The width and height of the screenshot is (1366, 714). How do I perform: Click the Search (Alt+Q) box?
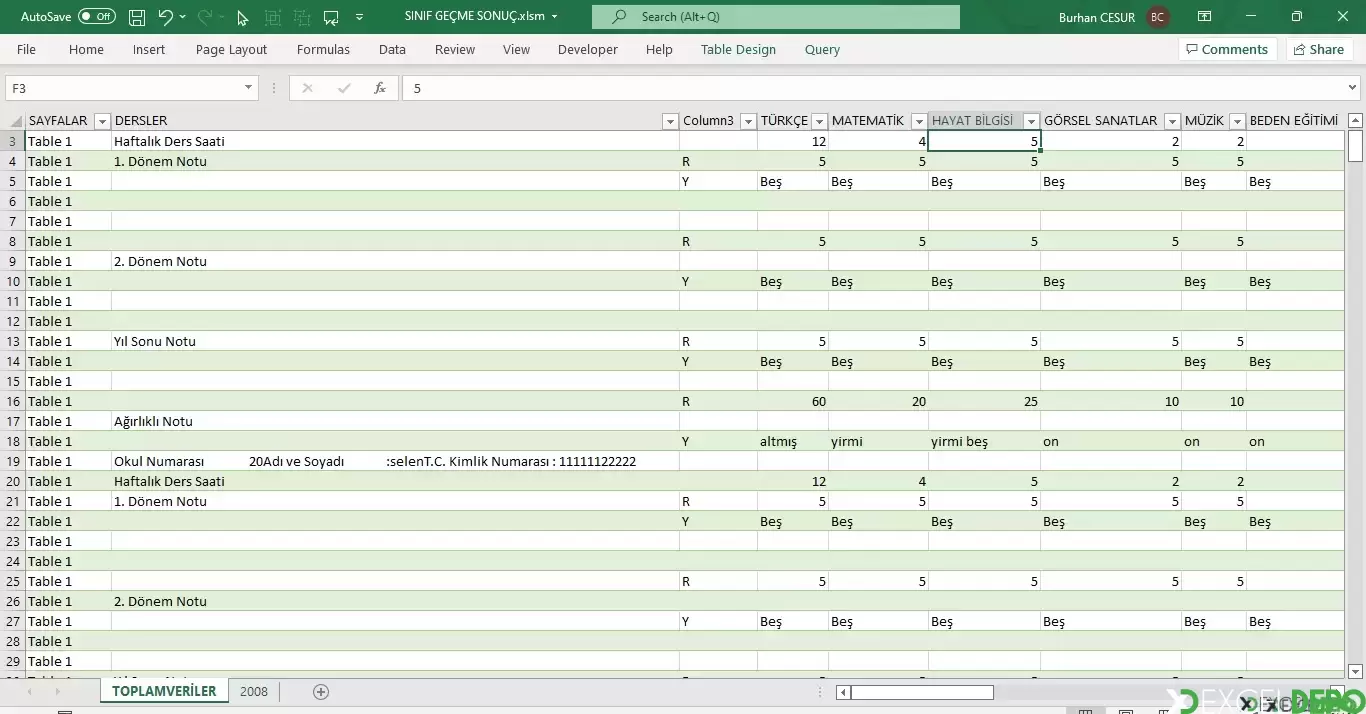tap(775, 17)
